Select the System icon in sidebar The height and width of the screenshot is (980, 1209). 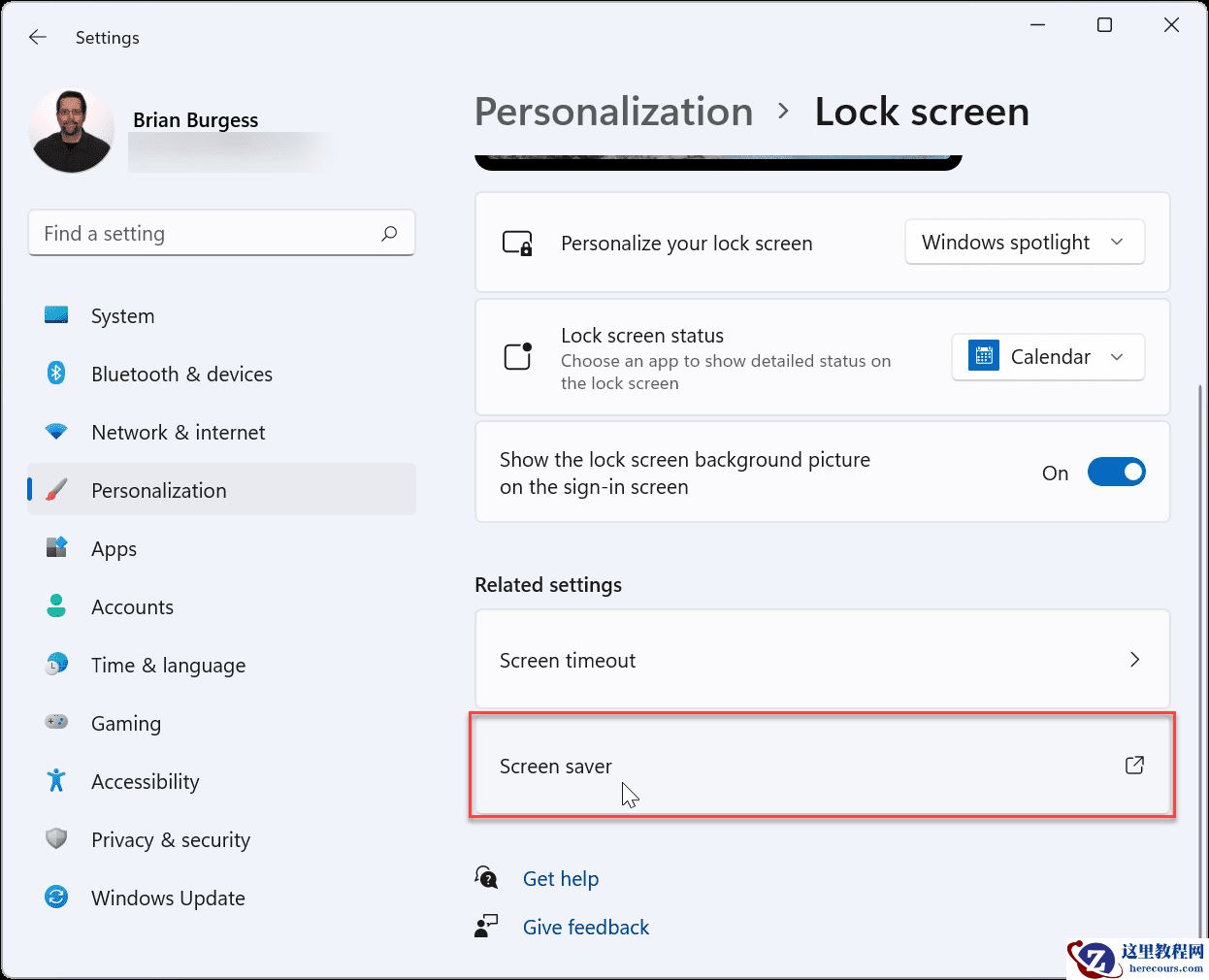[56, 315]
